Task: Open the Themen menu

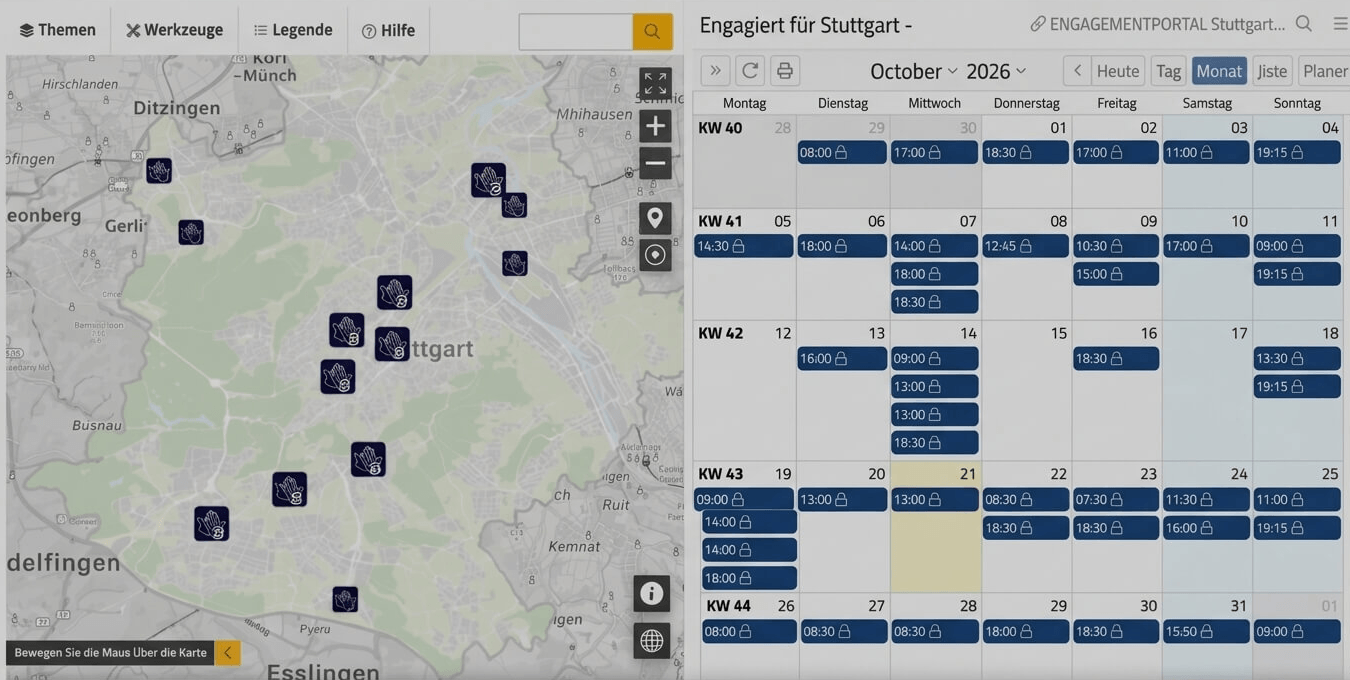Action: coord(57,30)
